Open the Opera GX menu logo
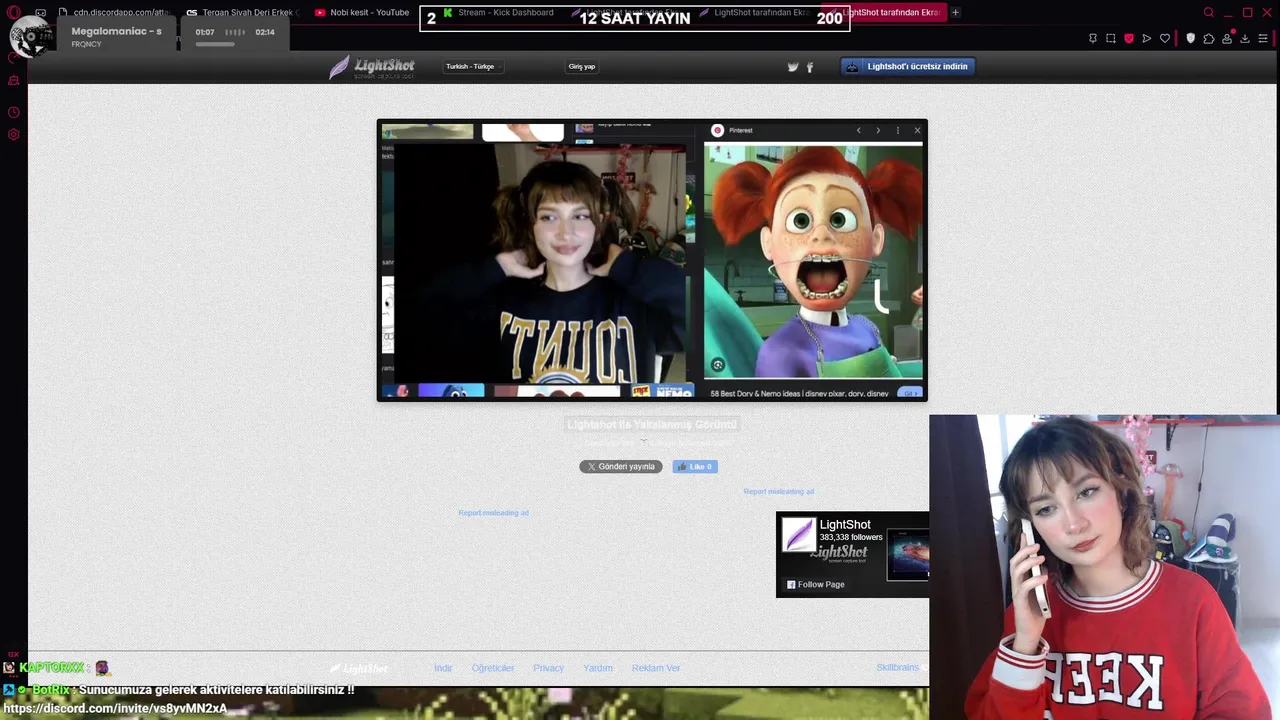 coord(14,12)
